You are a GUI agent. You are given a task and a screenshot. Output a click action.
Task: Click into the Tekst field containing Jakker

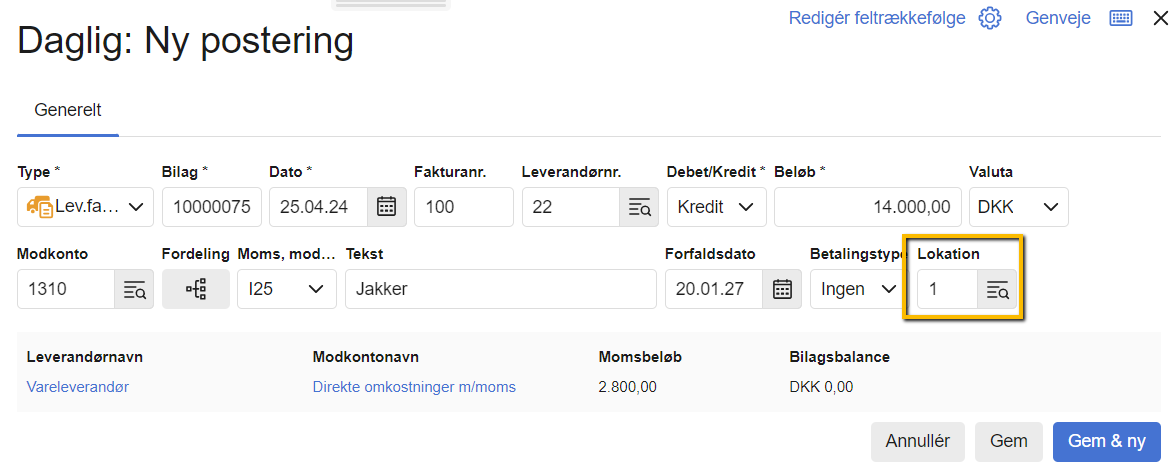click(500, 289)
